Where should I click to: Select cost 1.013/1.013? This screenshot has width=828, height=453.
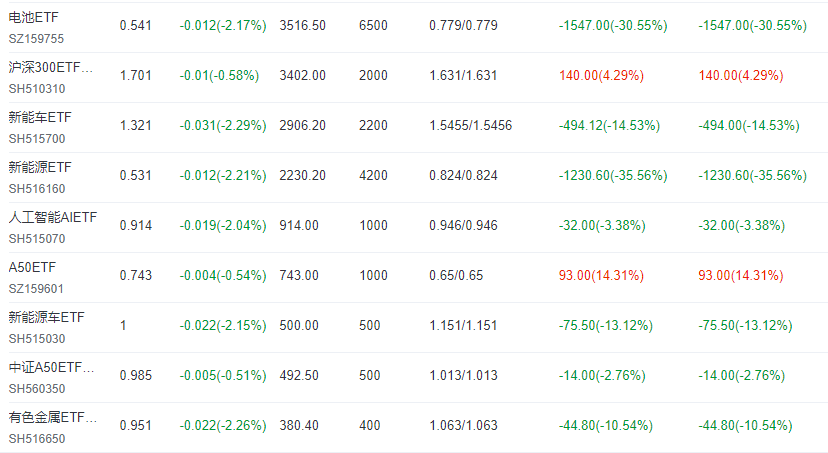pos(463,375)
